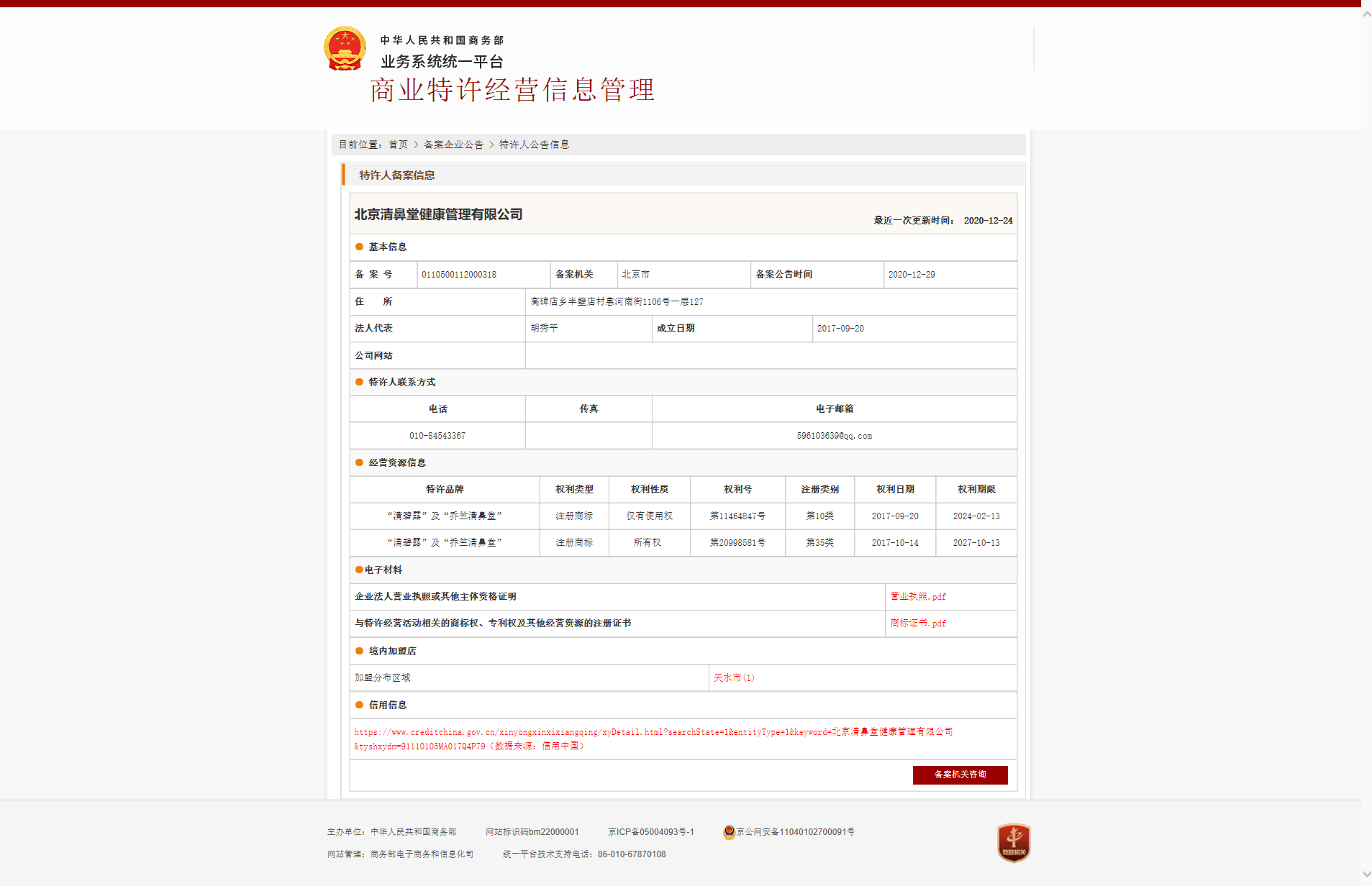Open the 营业执照.pdf attachment

click(x=918, y=596)
